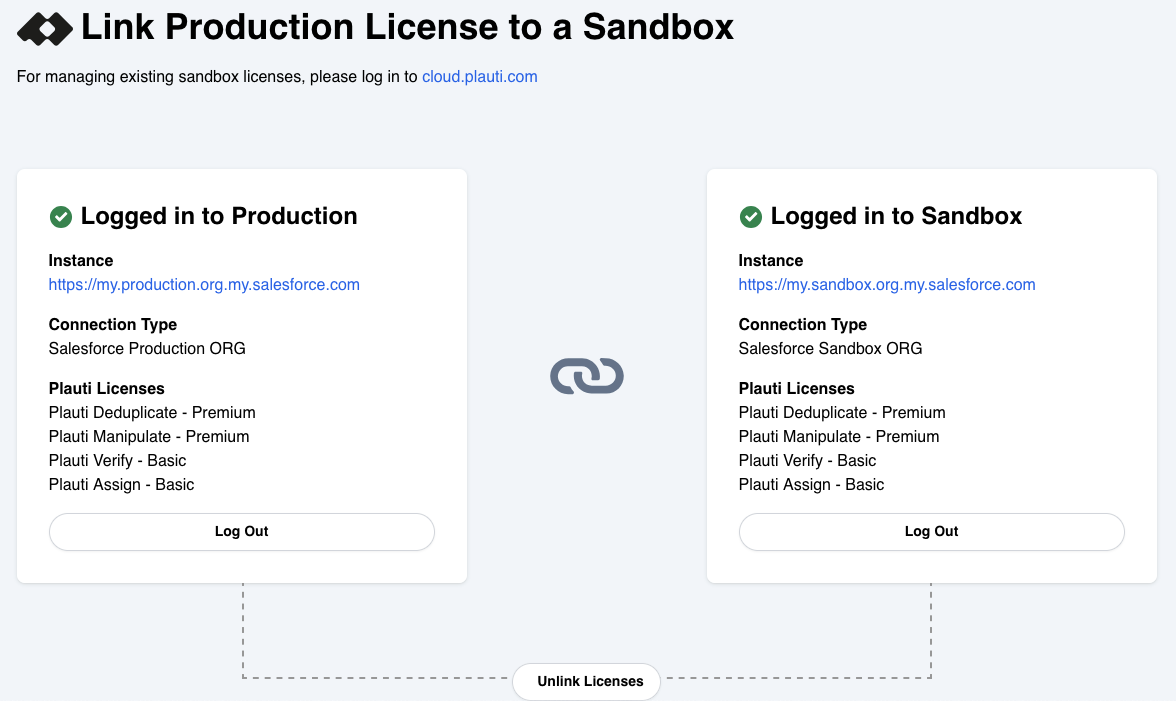Click Plauti Manipulate - Premium in Sandbox card

pos(839,436)
